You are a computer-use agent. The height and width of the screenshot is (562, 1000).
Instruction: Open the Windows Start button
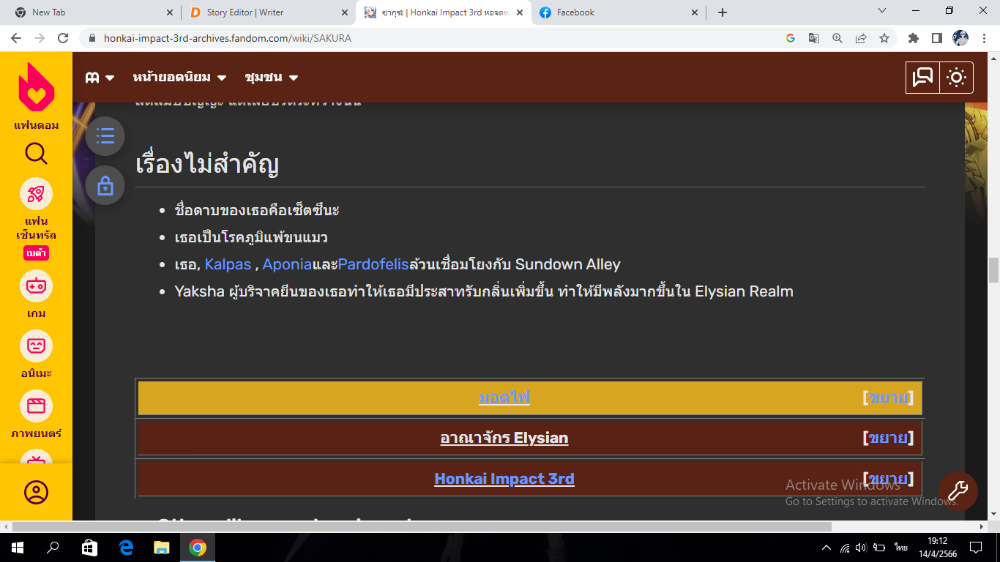click(x=17, y=547)
